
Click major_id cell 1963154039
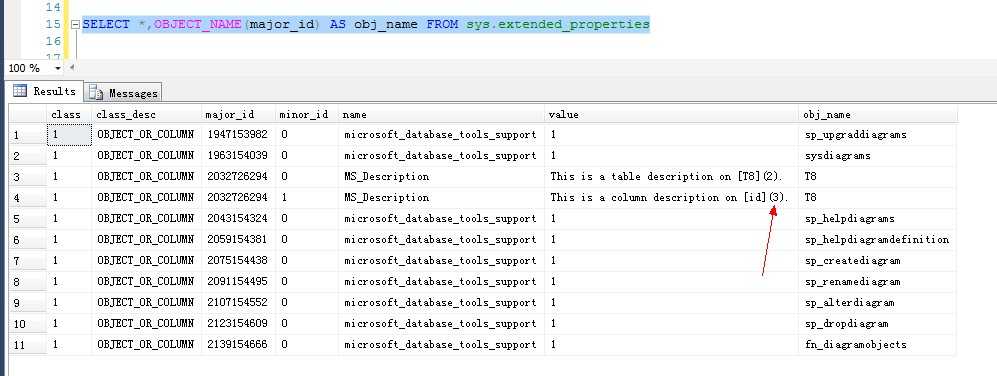pyautogui.click(x=238, y=156)
